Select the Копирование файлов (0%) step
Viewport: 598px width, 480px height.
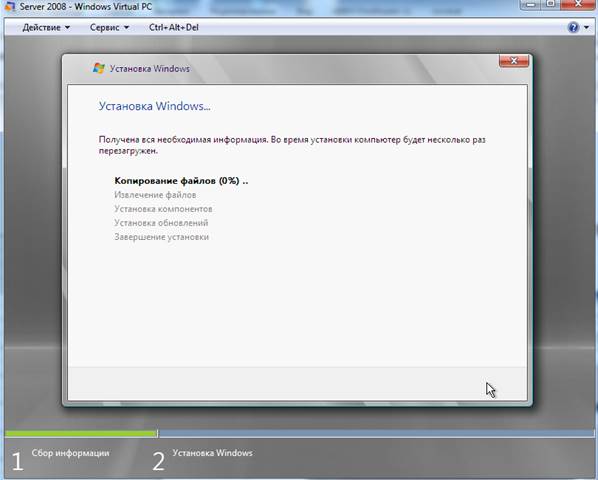[181, 181]
